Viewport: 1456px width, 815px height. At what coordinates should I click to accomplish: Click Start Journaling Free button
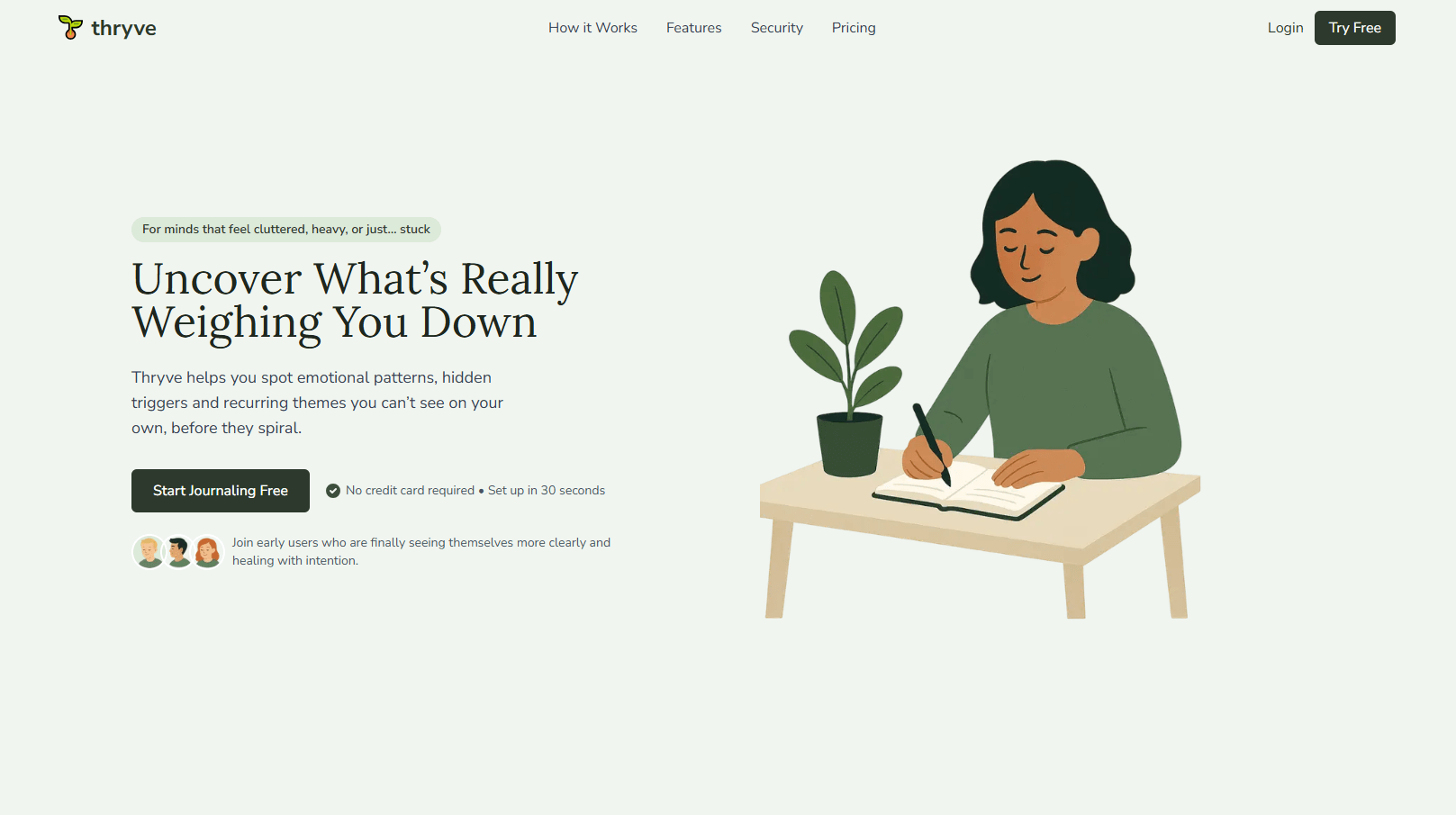(221, 491)
